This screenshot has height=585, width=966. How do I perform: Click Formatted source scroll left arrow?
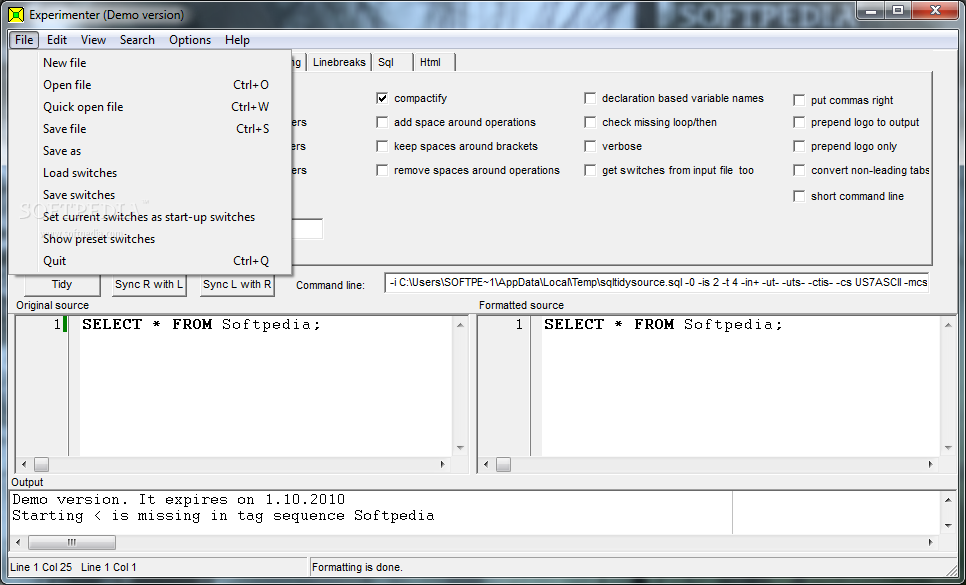coord(486,464)
